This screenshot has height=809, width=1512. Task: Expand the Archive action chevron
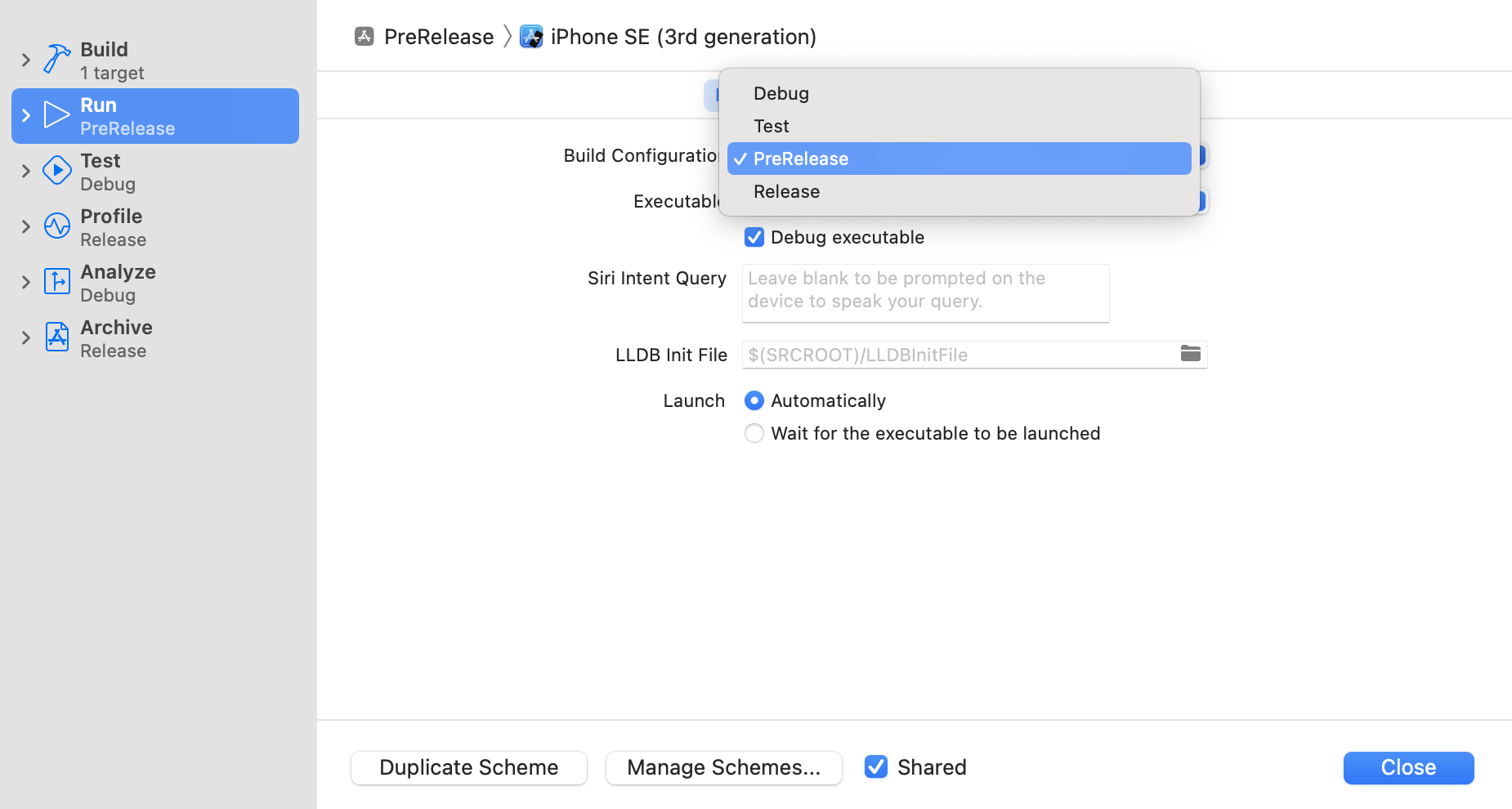click(26, 337)
